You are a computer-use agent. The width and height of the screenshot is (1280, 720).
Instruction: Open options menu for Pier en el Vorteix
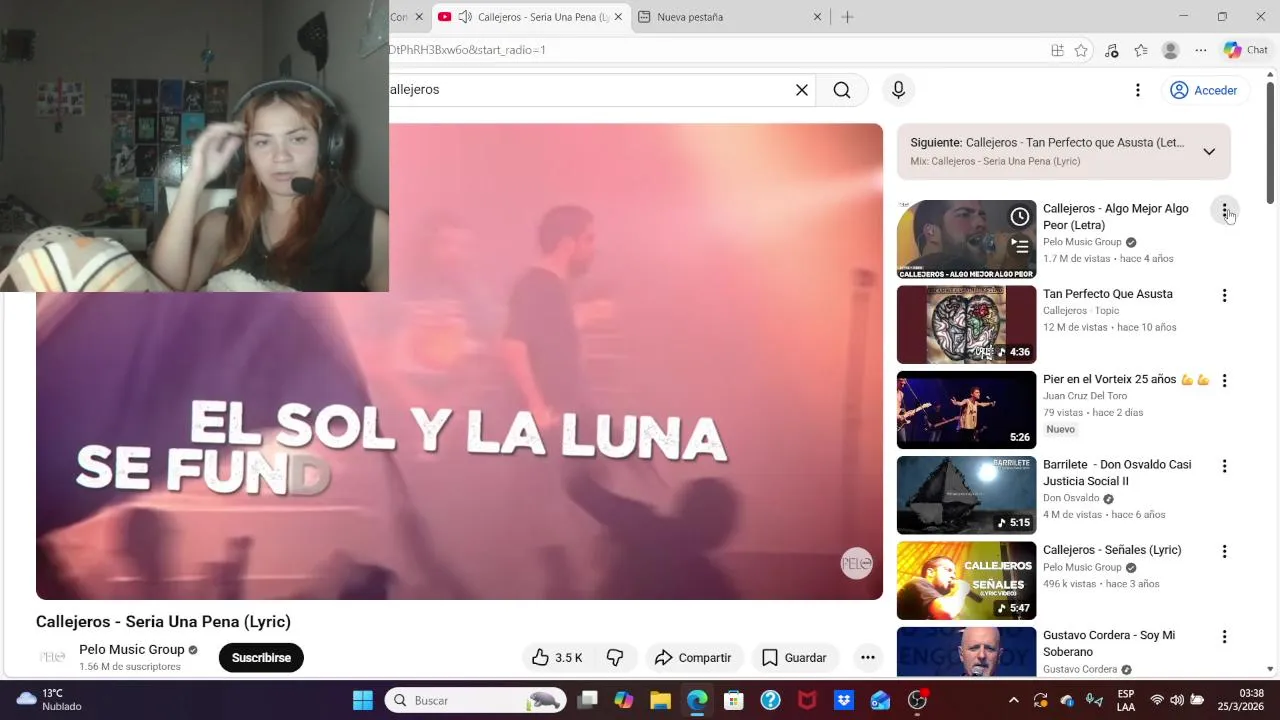pos(1224,380)
